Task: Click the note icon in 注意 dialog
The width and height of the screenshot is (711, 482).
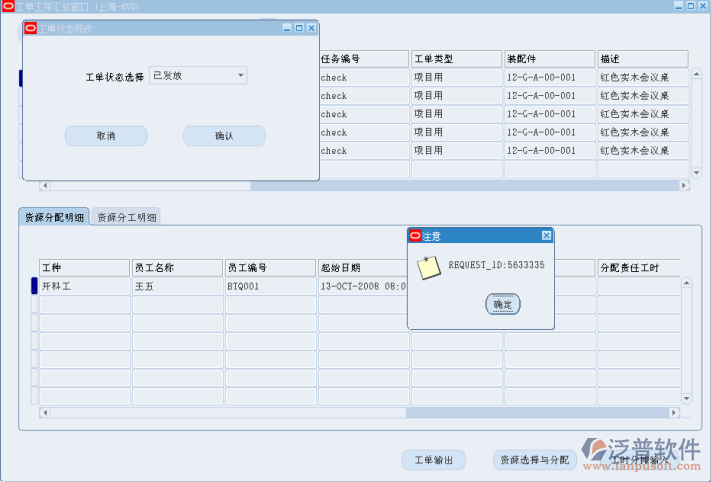Action: (429, 268)
